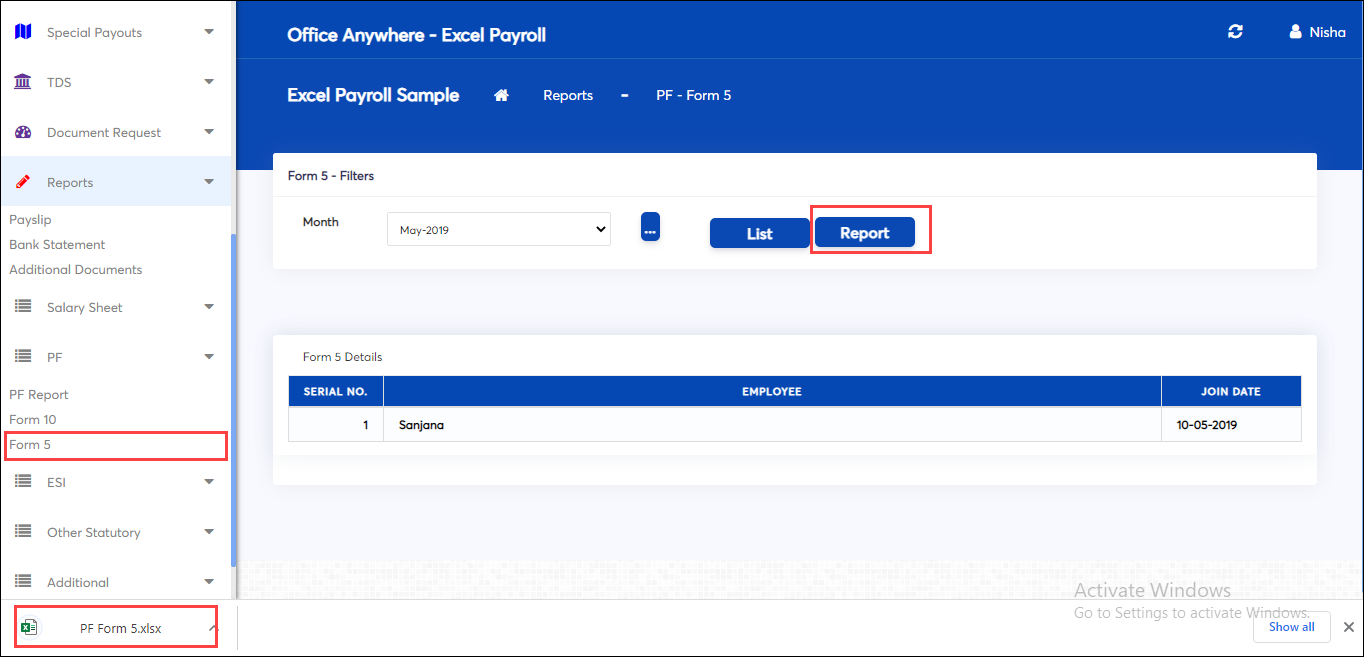The width and height of the screenshot is (1364, 657).
Task: Click the Salary Sheet menu label
Action: click(x=84, y=307)
